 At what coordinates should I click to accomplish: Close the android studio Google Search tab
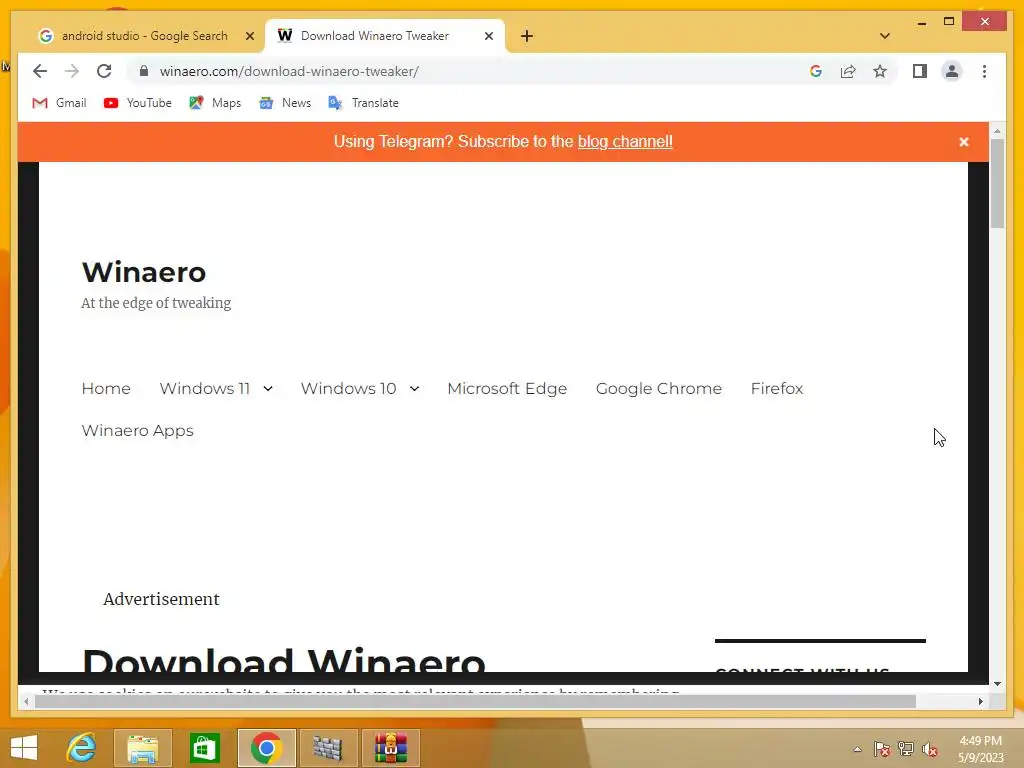[249, 36]
